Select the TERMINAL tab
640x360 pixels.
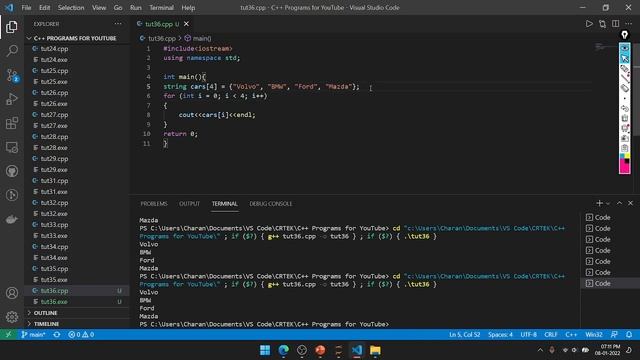pyautogui.click(x=224, y=204)
